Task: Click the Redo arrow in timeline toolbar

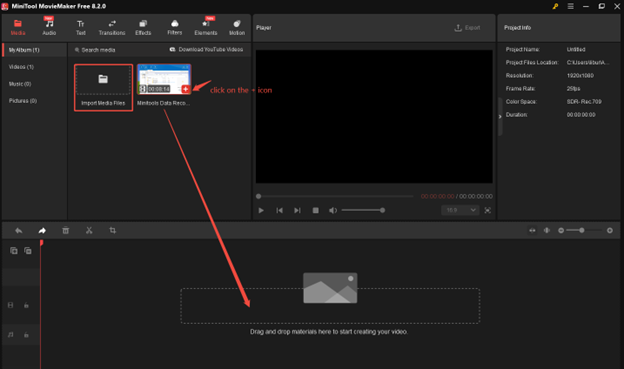Action: tap(42, 230)
